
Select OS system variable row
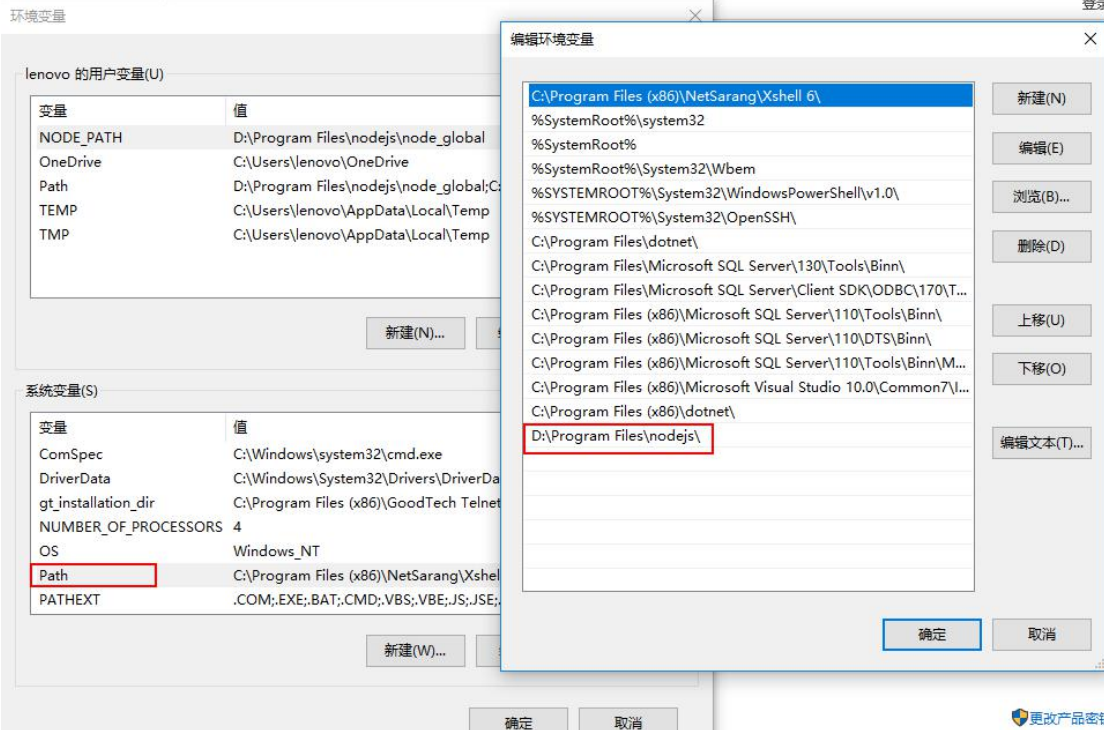268,551
